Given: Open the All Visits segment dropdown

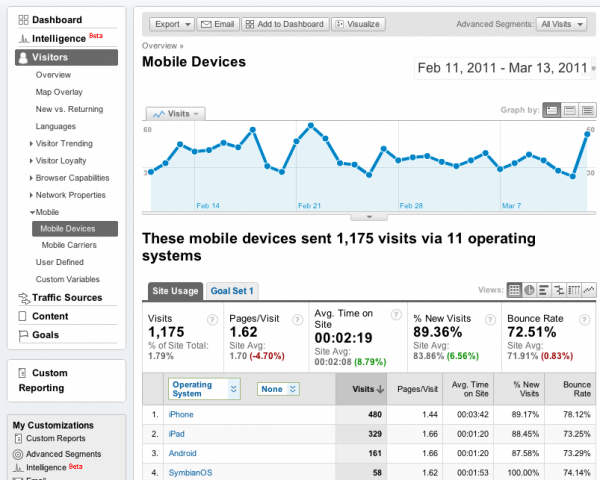Looking at the screenshot, I should pyautogui.click(x=561, y=24).
